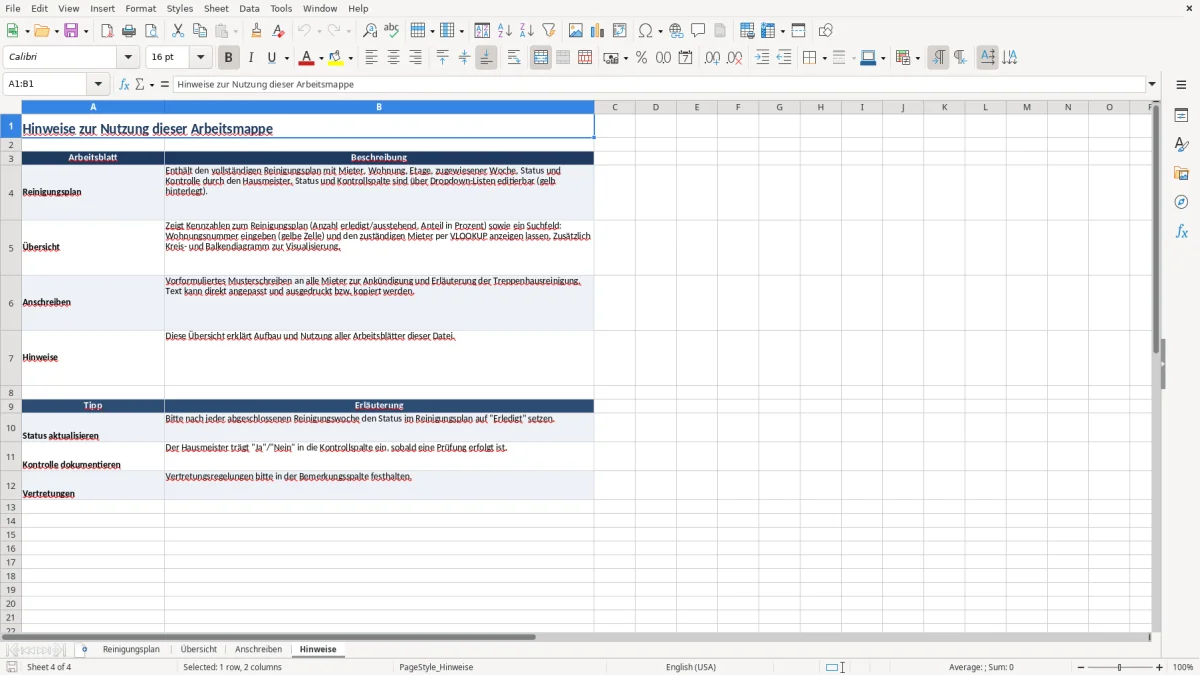Click Clear Direct Formatting icon
1200x675 pixels.
(279, 31)
